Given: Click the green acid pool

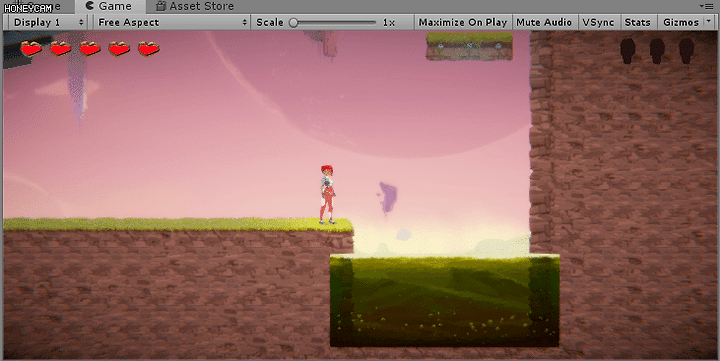Looking at the screenshot, I should (444, 300).
